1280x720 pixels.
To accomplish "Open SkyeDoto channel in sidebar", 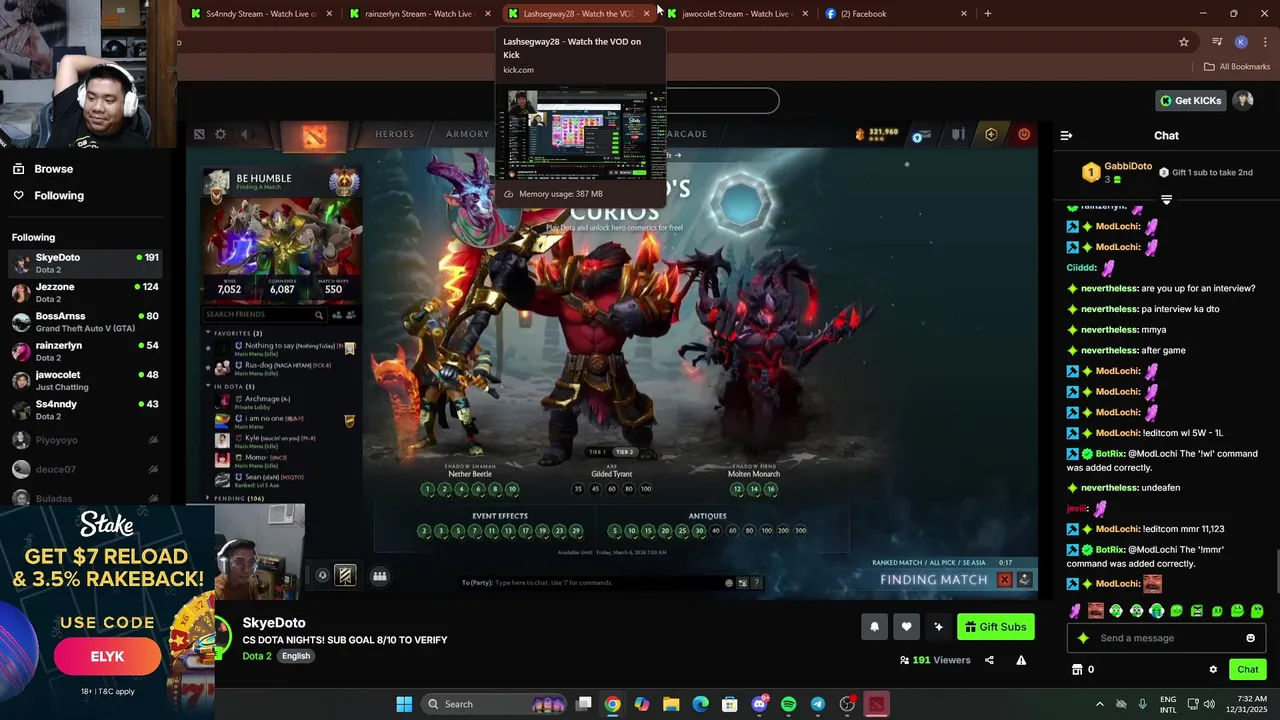I will [85, 263].
